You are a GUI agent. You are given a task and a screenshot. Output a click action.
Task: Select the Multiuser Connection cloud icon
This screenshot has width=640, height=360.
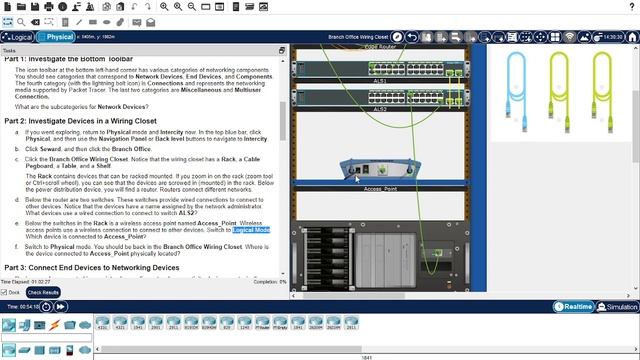(x=85, y=325)
